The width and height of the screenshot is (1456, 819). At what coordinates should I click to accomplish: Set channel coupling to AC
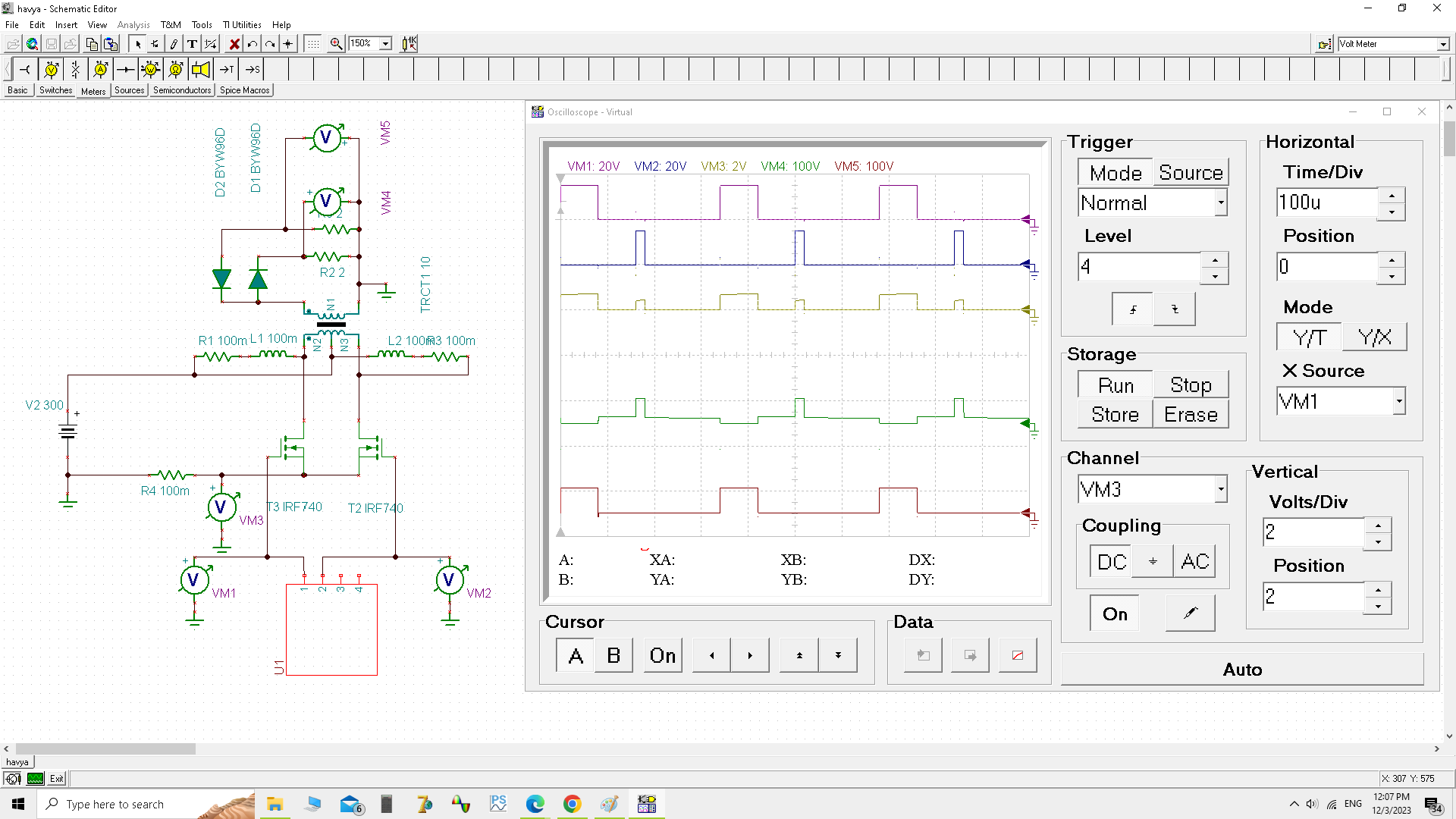pos(1195,562)
